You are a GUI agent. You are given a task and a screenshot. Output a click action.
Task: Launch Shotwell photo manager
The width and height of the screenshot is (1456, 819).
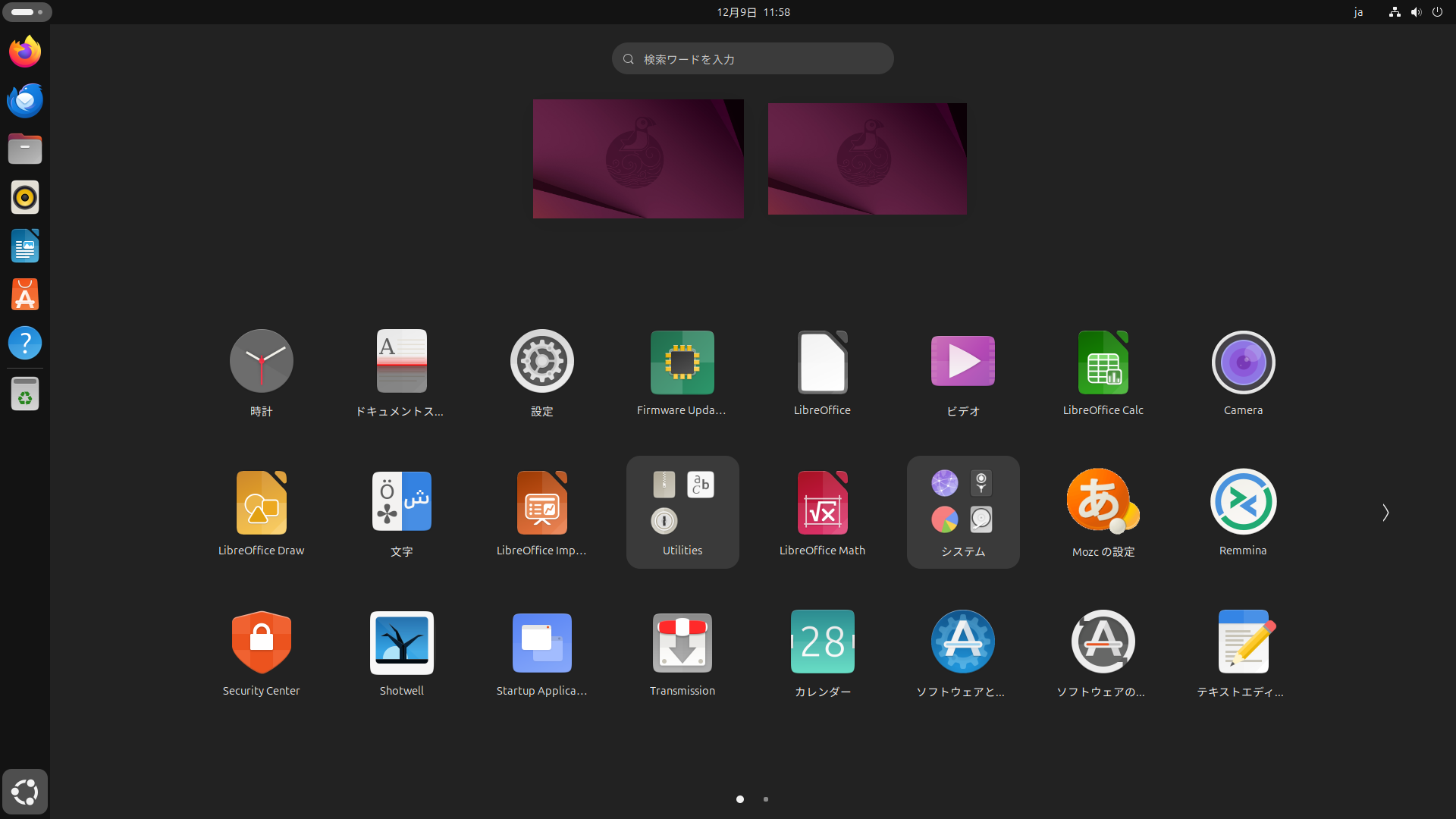click(x=401, y=642)
